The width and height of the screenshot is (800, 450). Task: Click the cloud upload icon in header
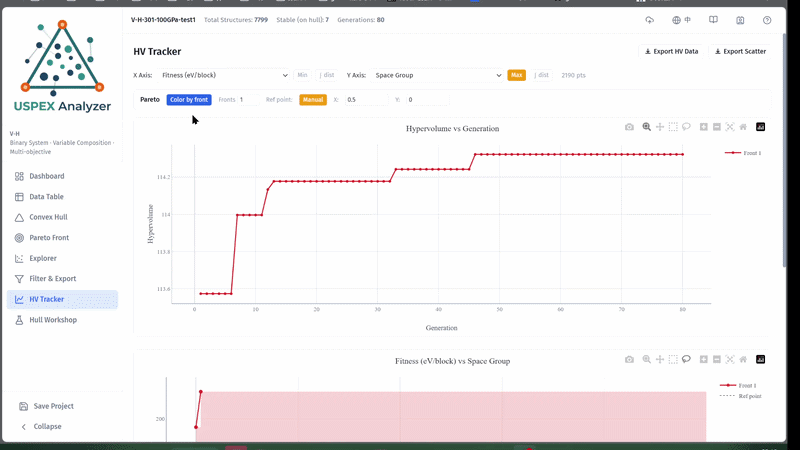(649, 20)
